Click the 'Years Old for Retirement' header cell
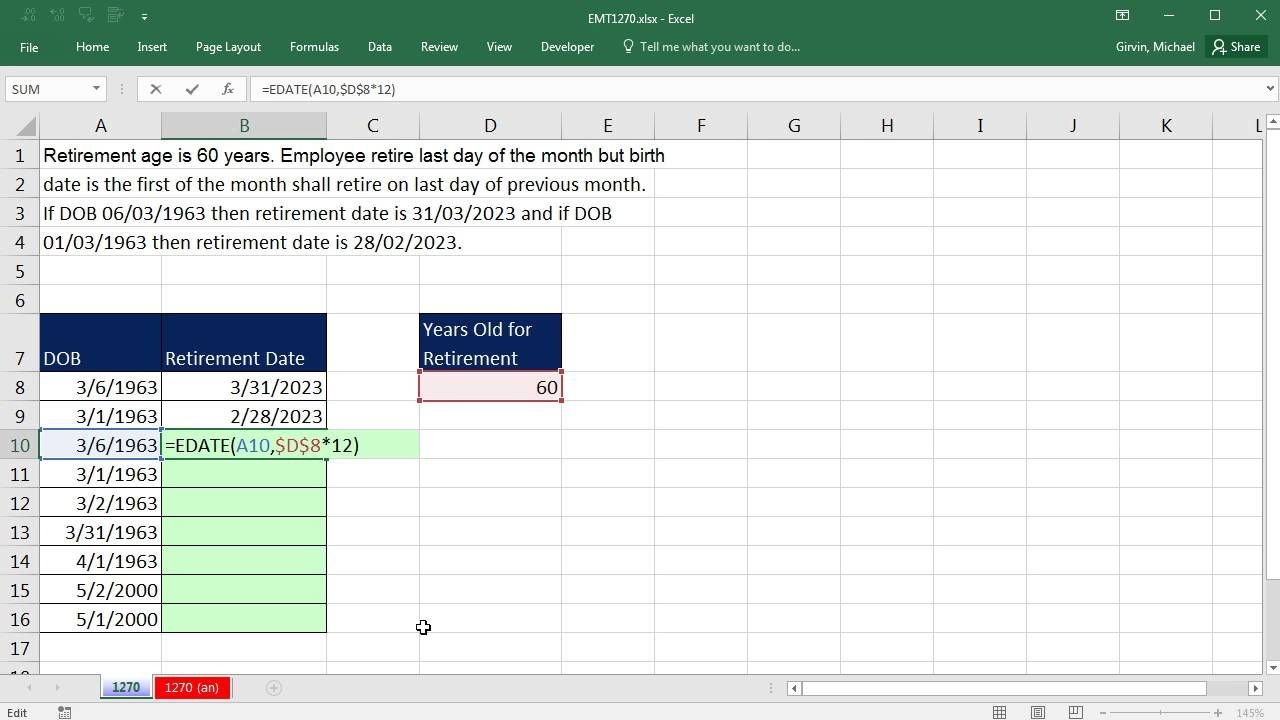The width and height of the screenshot is (1280, 720). pyautogui.click(x=490, y=343)
